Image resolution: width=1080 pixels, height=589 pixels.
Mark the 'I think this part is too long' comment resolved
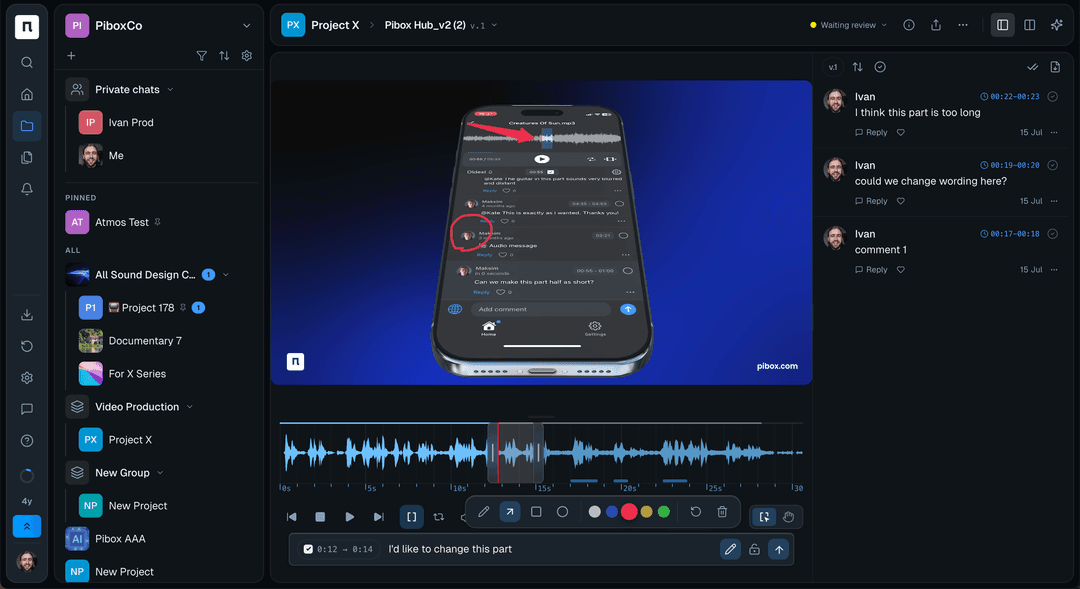click(1052, 96)
